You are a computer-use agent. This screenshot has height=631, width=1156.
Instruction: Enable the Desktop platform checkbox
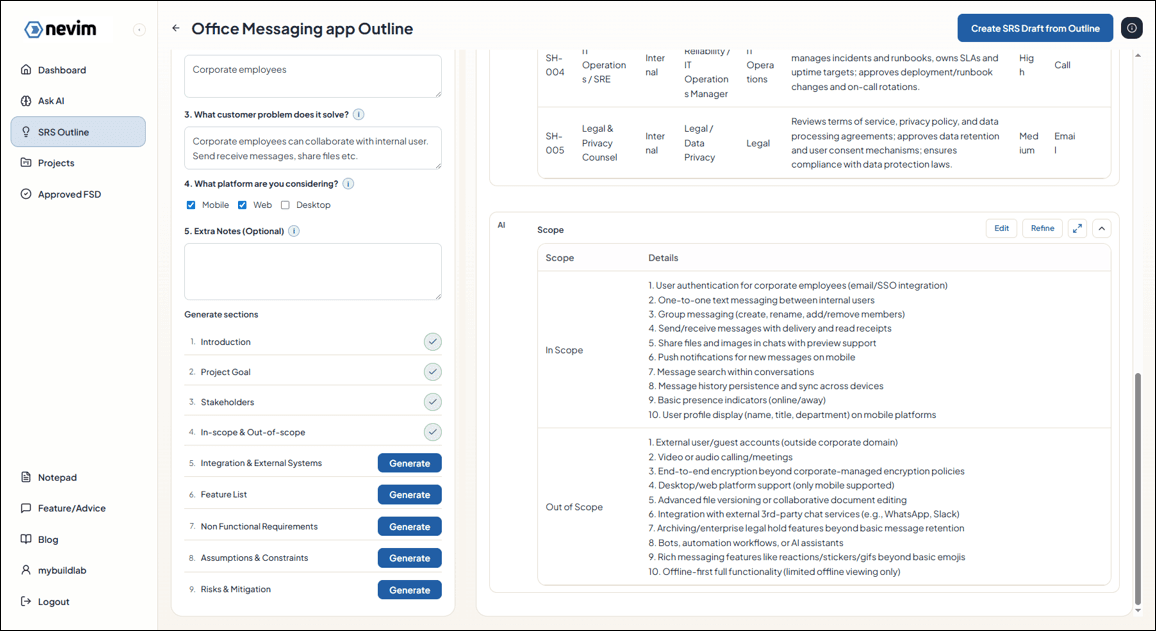pos(285,205)
